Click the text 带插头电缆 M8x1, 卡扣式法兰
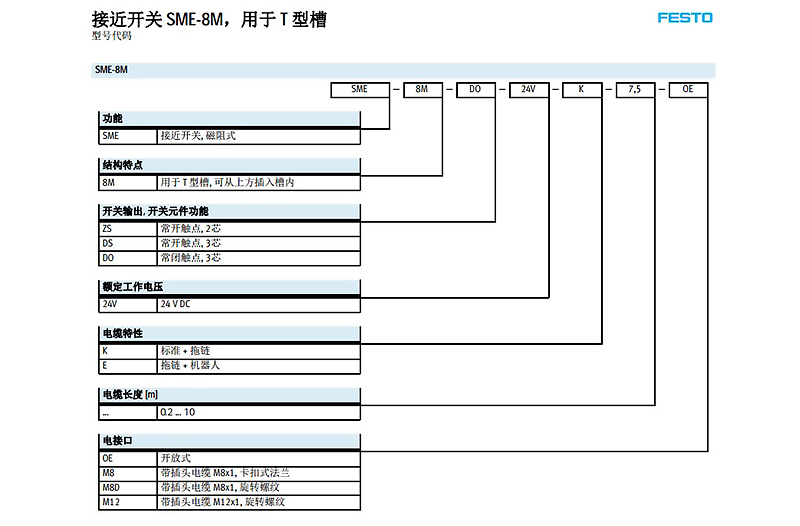 pos(225,473)
